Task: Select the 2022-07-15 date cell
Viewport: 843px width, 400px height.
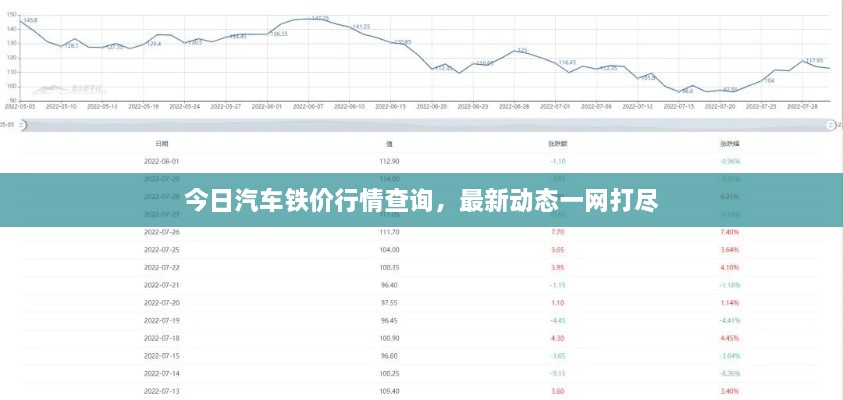Action: point(161,356)
